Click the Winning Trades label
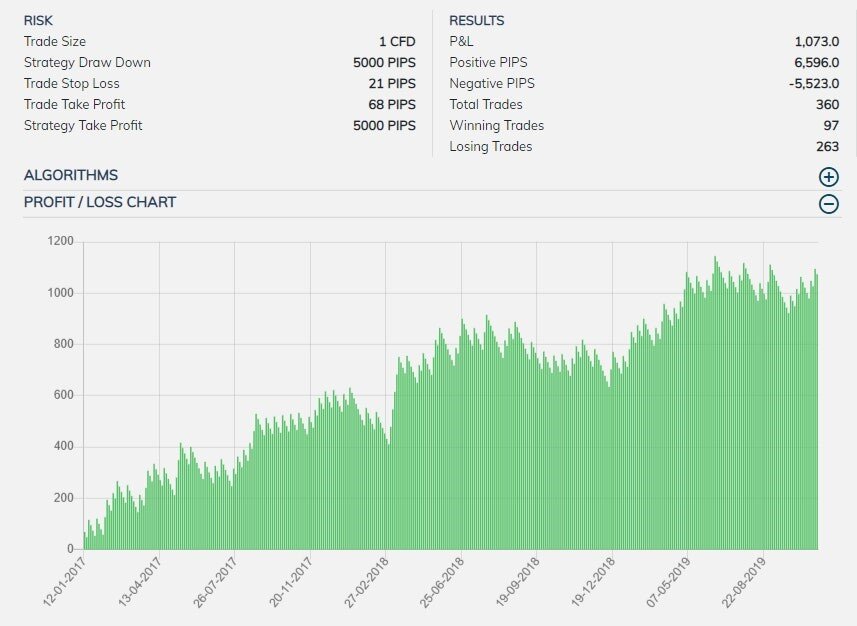857x626 pixels. [497, 125]
